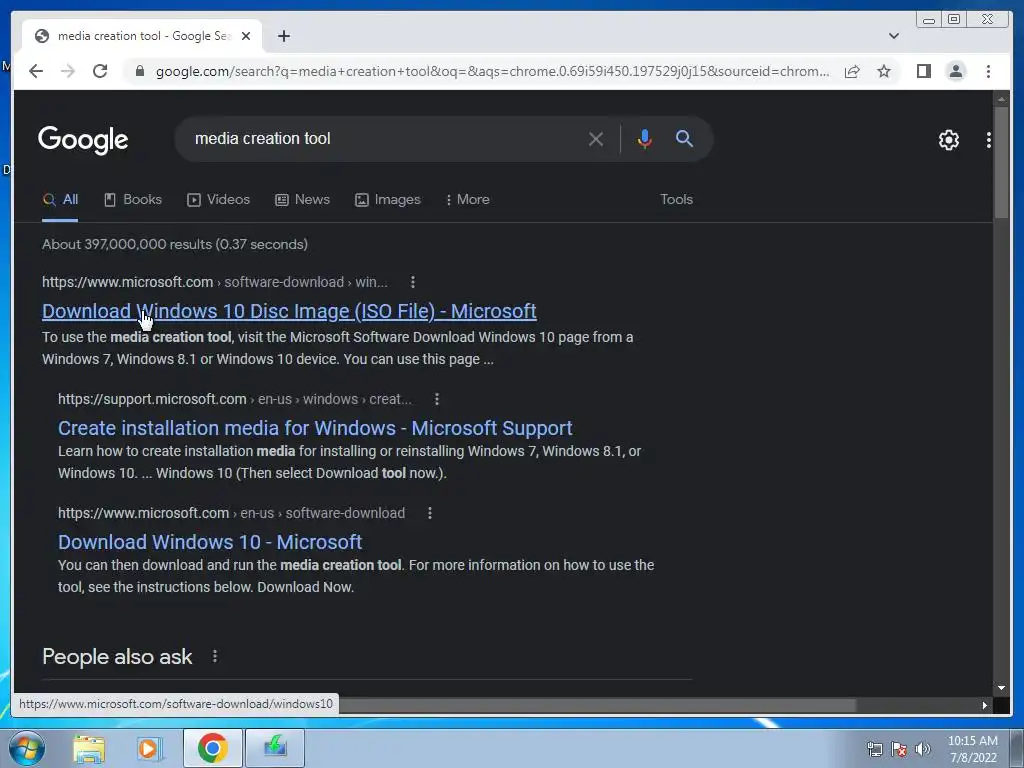
Task: Click horizontal scrollbar right arrow
Action: tap(985, 705)
